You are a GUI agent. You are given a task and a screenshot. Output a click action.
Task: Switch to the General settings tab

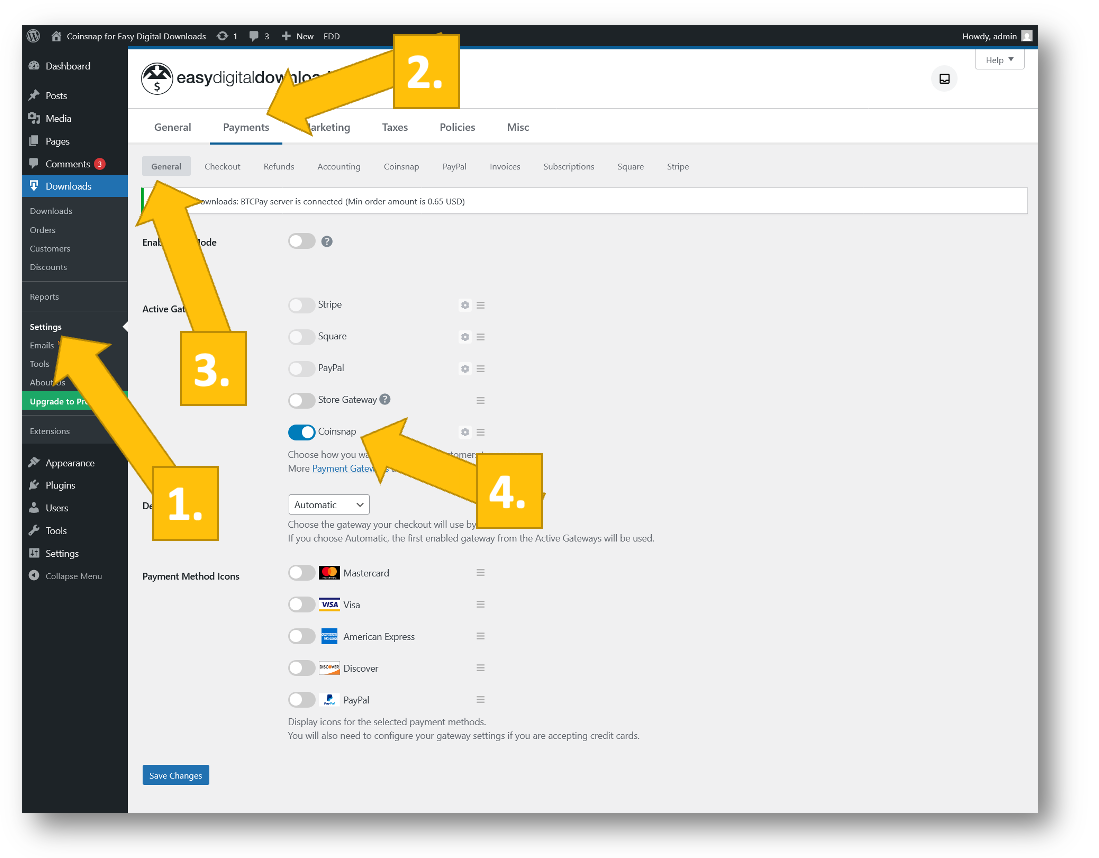[172, 127]
